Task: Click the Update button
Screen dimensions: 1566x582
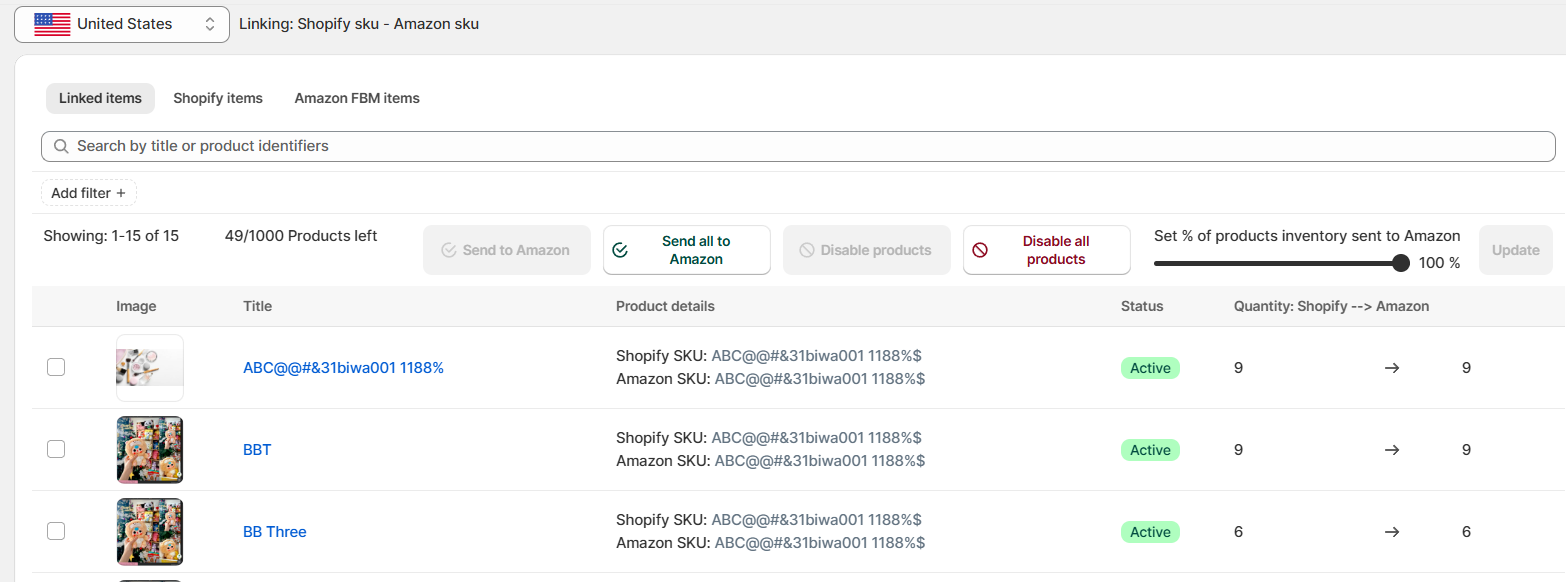Action: coord(1515,250)
